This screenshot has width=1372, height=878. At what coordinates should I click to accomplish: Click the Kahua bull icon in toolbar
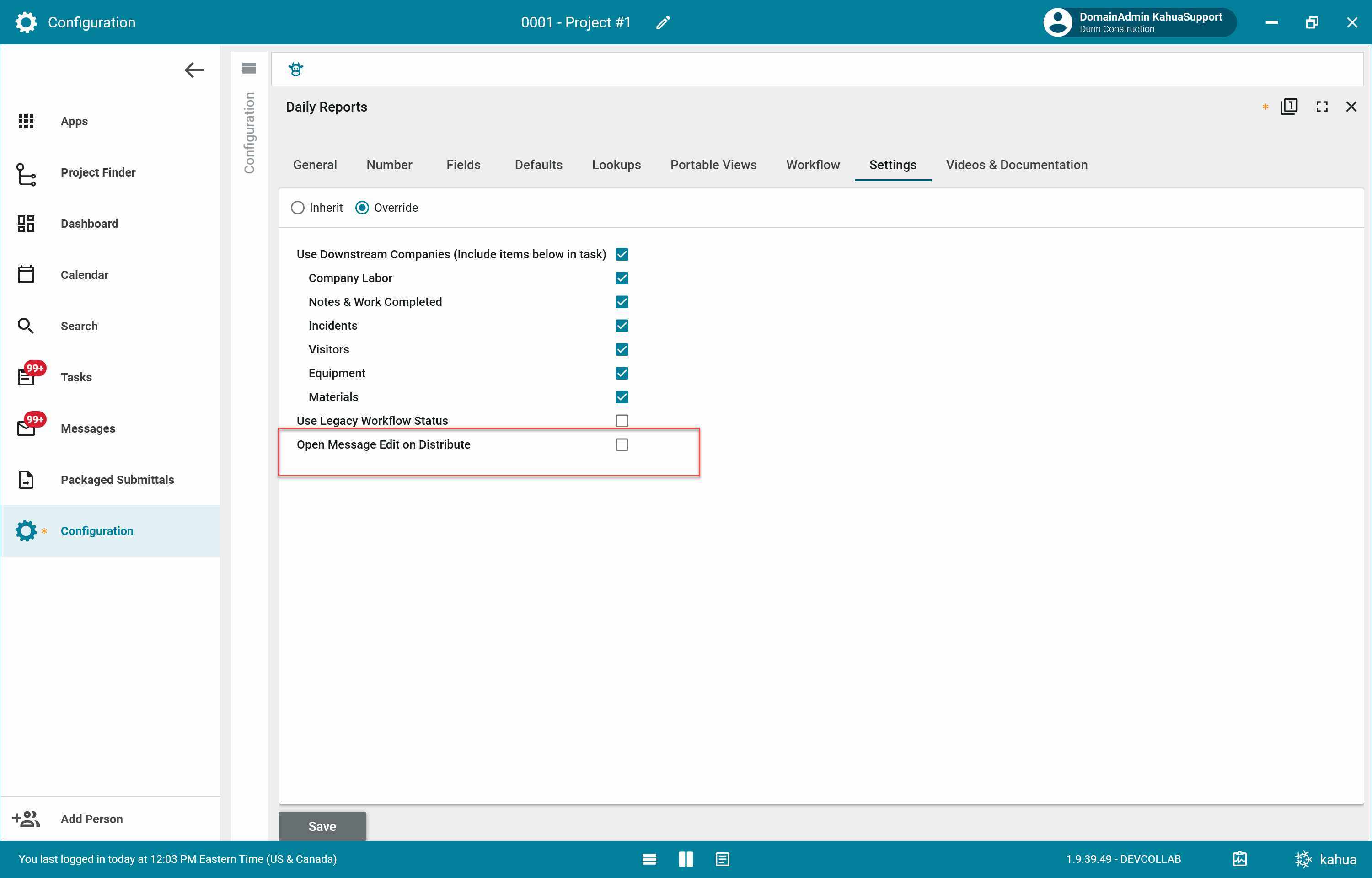[x=295, y=69]
